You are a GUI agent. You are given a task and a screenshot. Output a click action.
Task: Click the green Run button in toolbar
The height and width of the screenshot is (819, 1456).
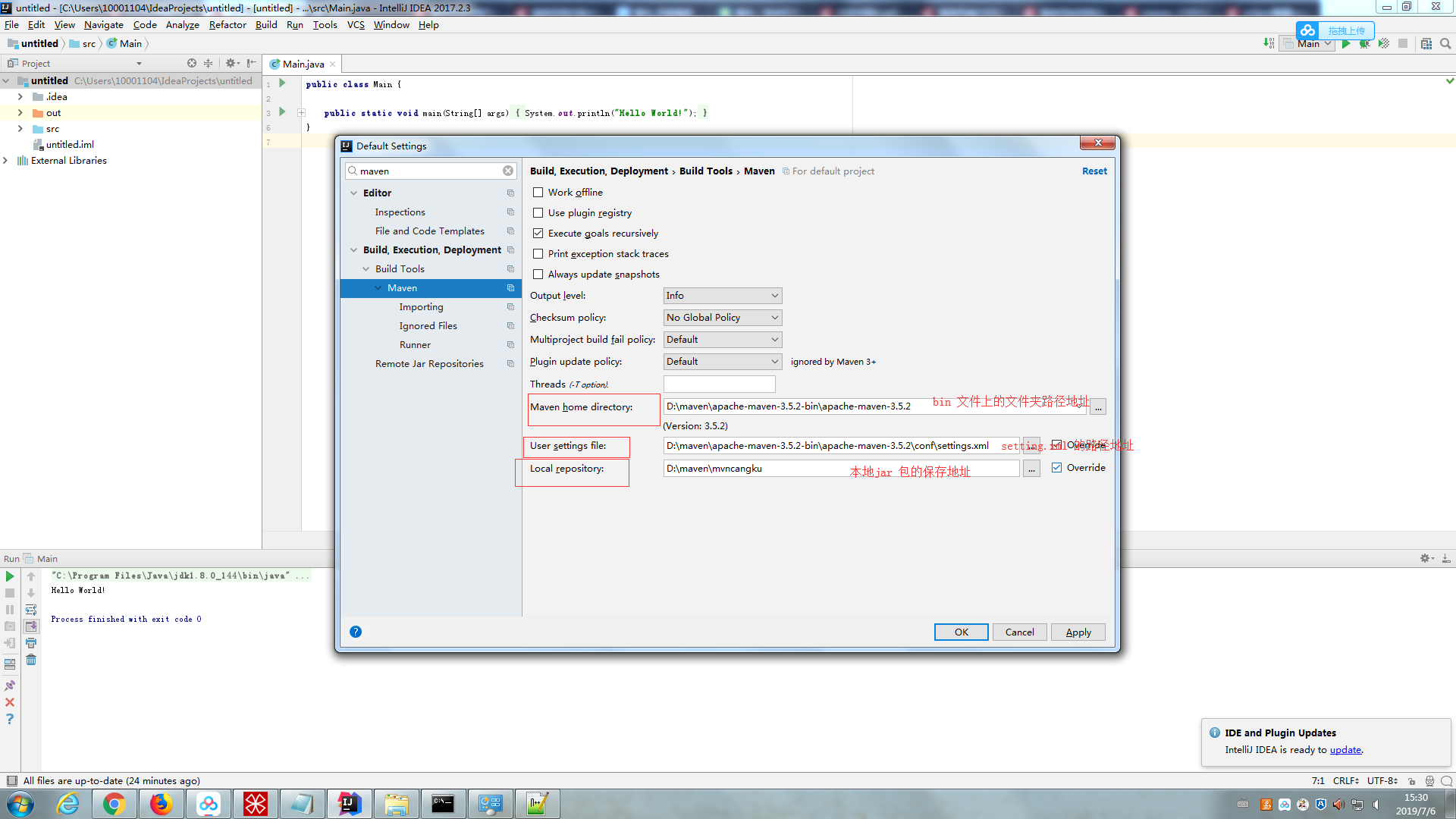pos(1346,44)
